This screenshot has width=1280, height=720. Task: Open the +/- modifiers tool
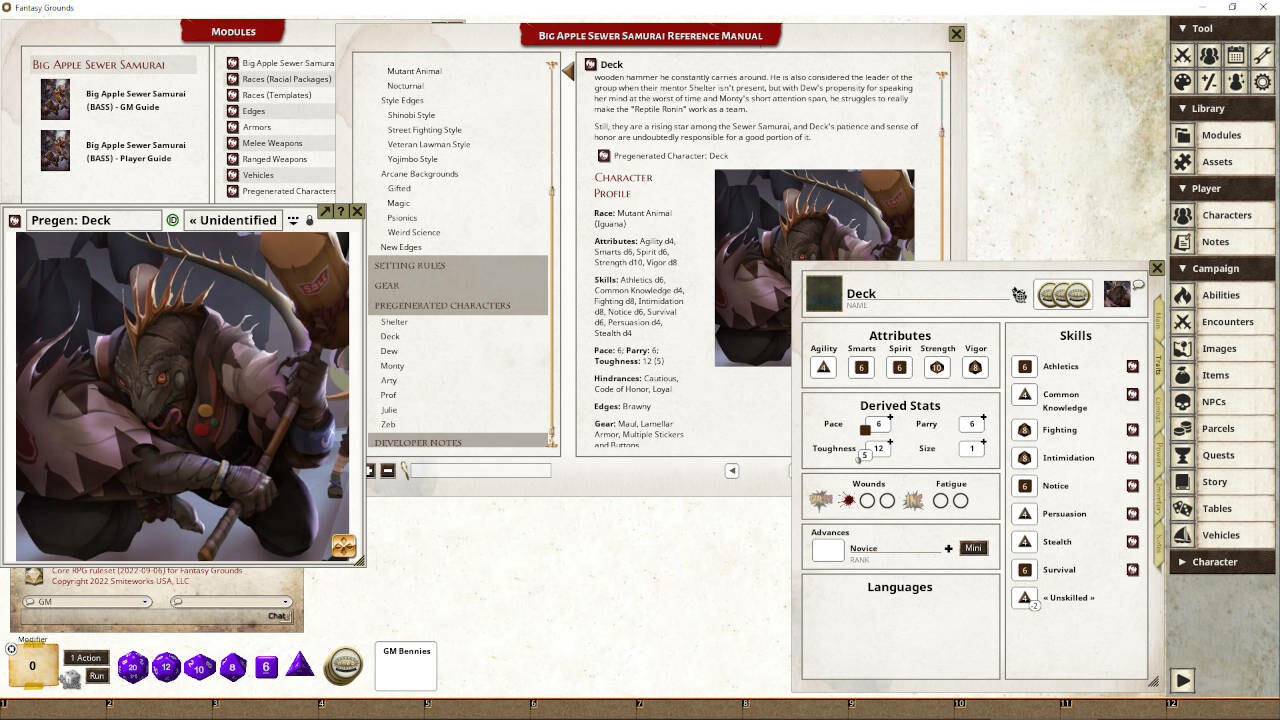pos(1209,83)
